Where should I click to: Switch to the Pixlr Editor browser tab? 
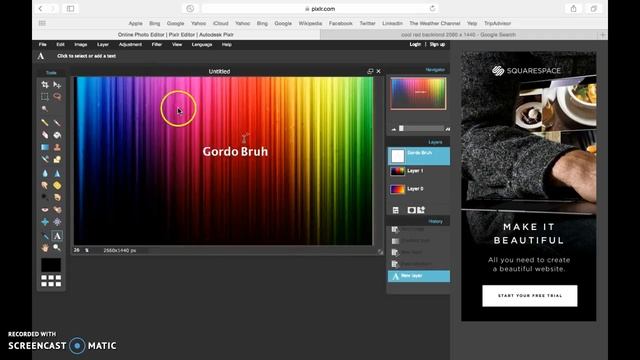click(176, 35)
